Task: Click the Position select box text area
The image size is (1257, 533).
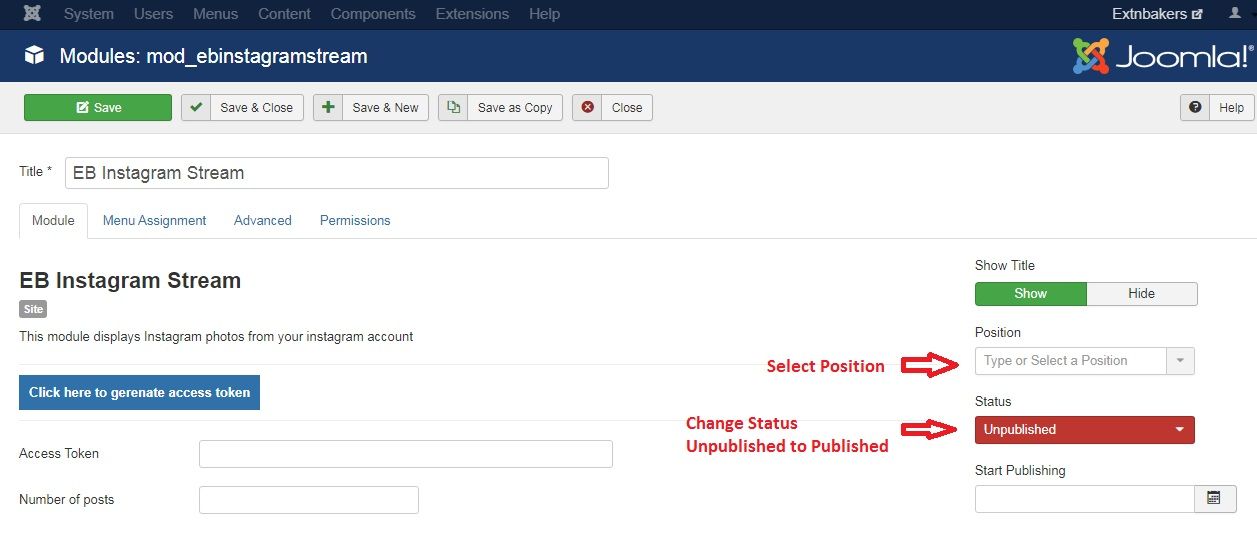Action: pyautogui.click(x=1070, y=361)
